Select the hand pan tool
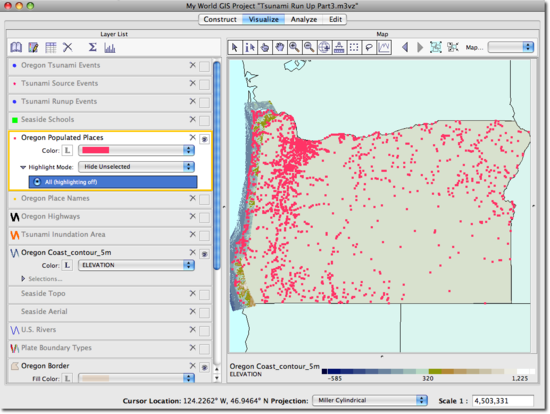Screen dimensions: 550x414 click(280, 47)
